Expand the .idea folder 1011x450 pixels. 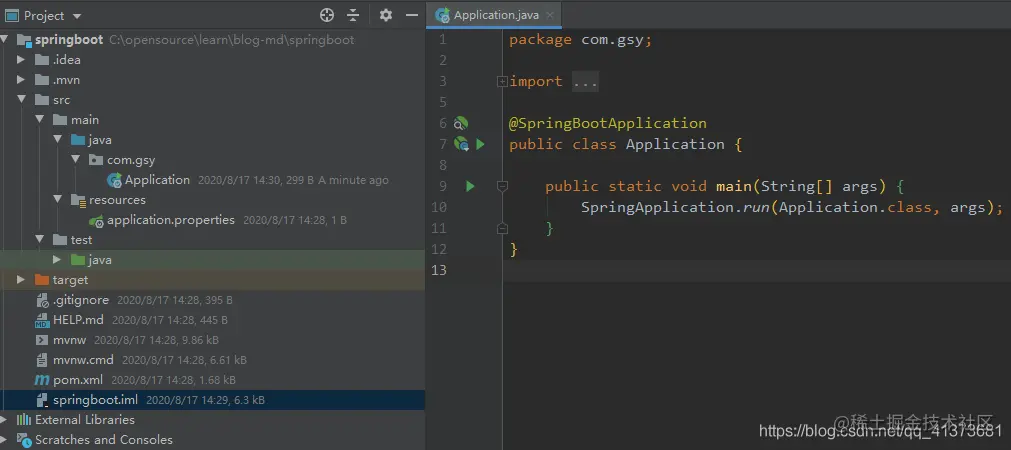click(21, 60)
